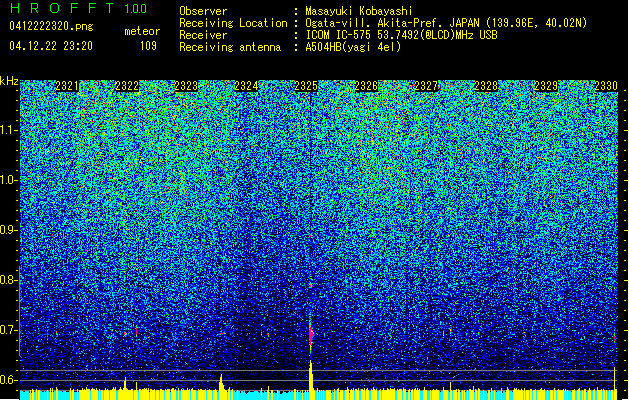Select observer name Masayuki Kobayashi

[x=359, y=11]
